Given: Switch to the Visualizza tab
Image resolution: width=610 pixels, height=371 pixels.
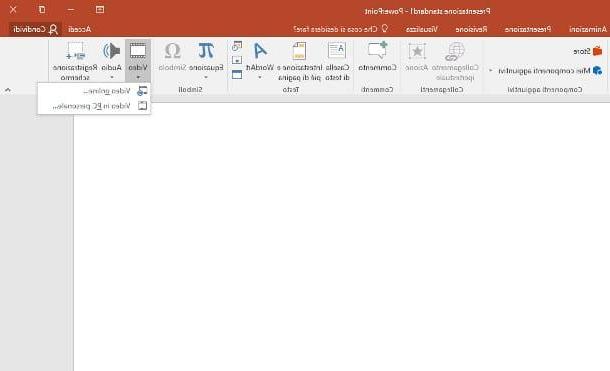Looking at the screenshot, I should (x=422, y=29).
